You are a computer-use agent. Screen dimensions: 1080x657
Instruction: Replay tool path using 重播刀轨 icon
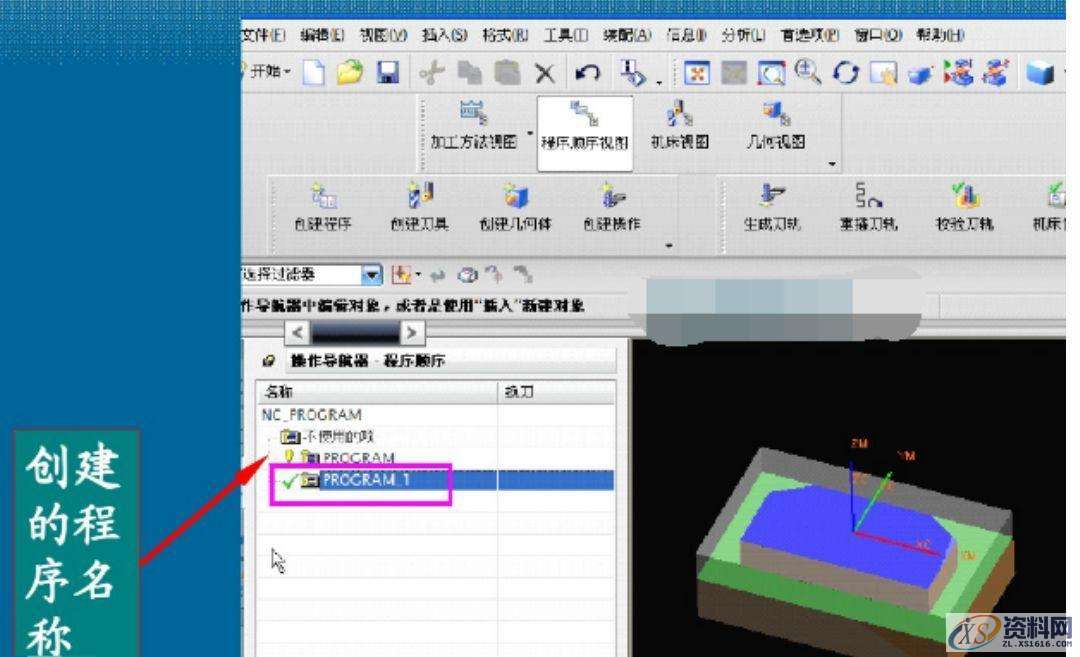click(866, 197)
